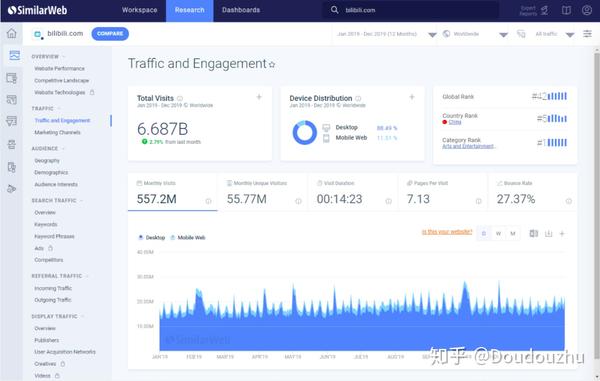Image resolution: width=600 pixels, height=381 pixels.
Task: Collapse the OVERVIEW sidebar section
Action: 49,57
